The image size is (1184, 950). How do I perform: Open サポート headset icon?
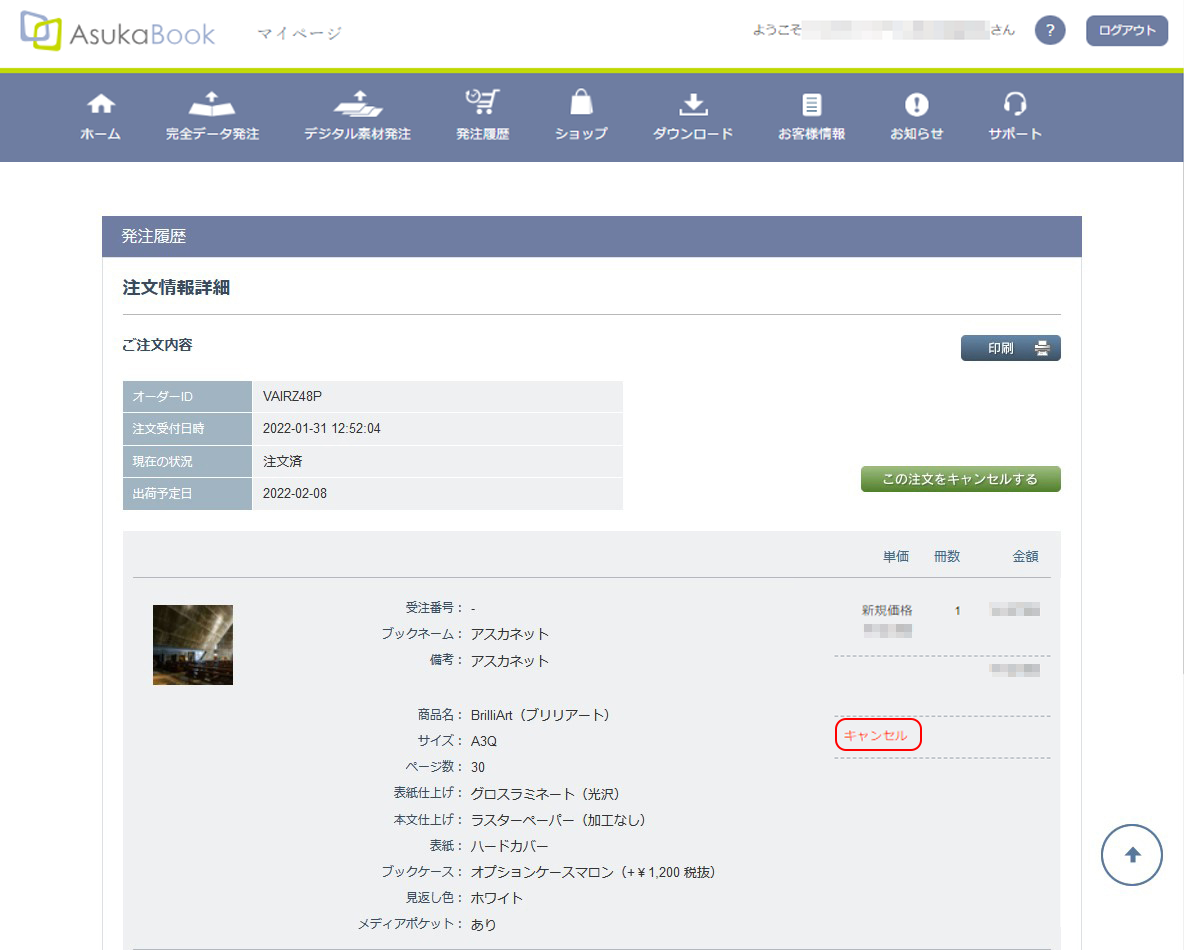pos(1015,104)
